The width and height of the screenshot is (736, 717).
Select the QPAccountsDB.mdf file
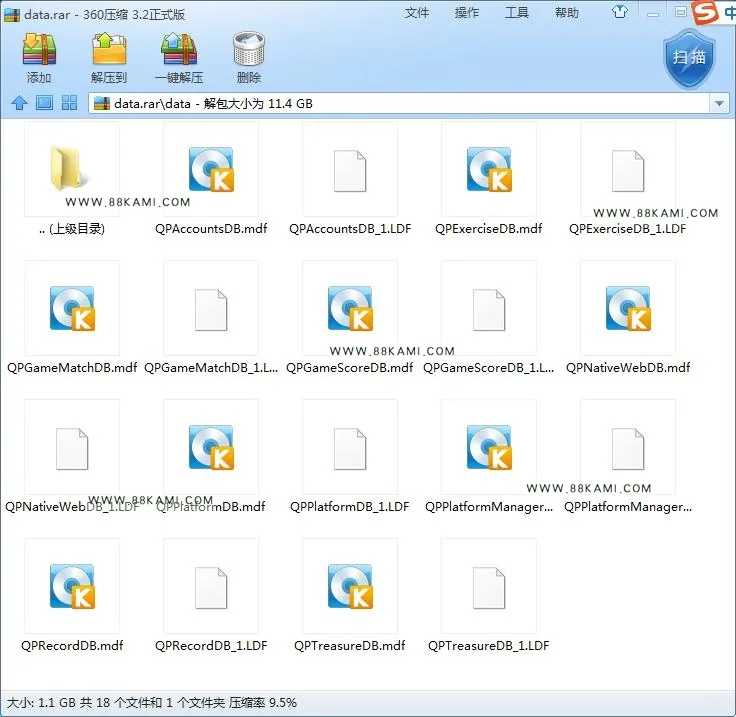pyautogui.click(x=211, y=179)
